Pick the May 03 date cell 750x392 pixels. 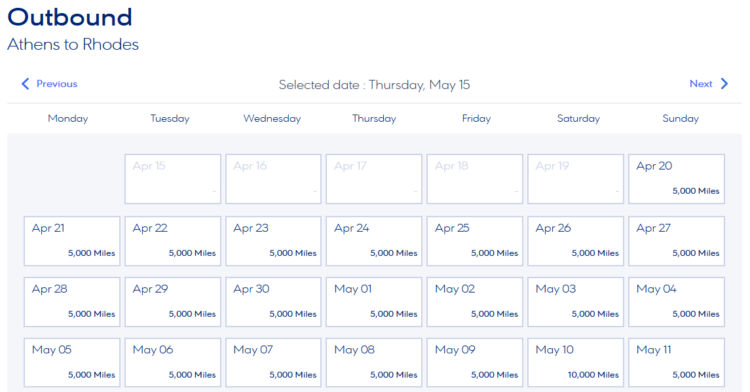coord(575,302)
